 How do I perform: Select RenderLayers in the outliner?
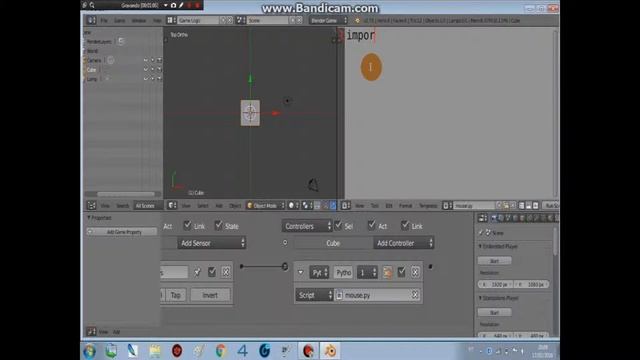click(99, 42)
